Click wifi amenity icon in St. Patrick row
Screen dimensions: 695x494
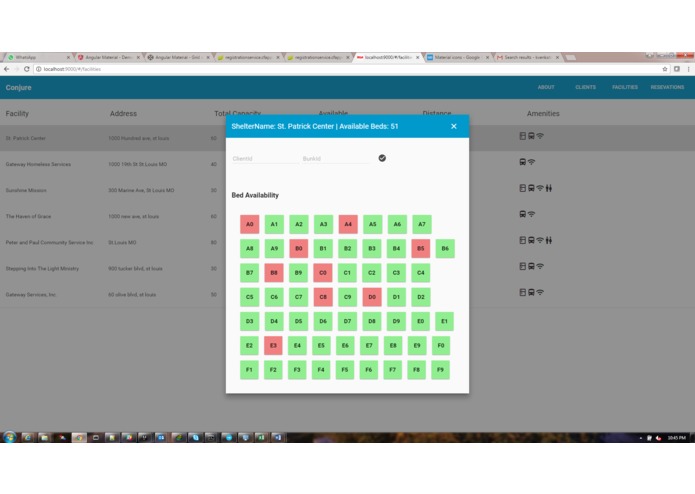click(540, 136)
